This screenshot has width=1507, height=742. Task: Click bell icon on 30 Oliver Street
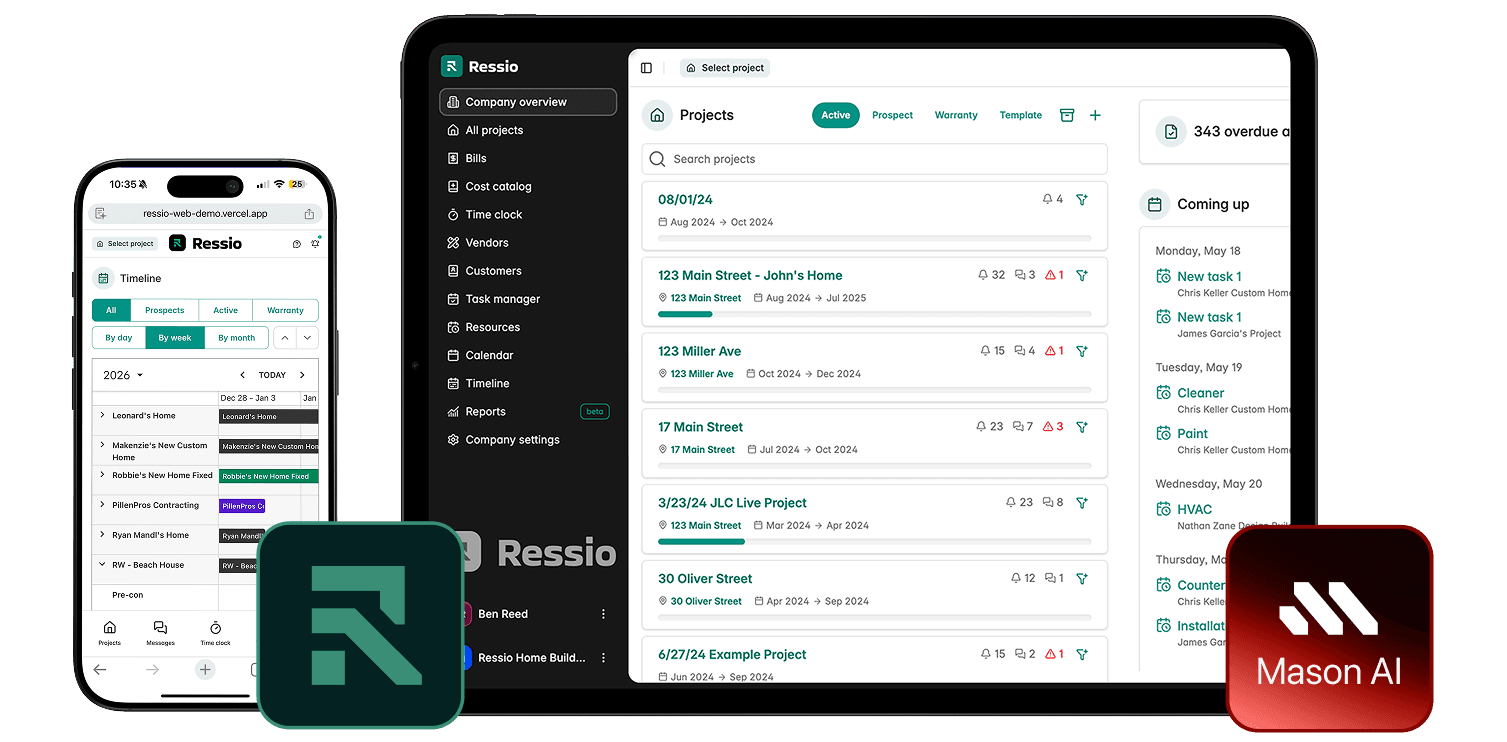point(1016,578)
